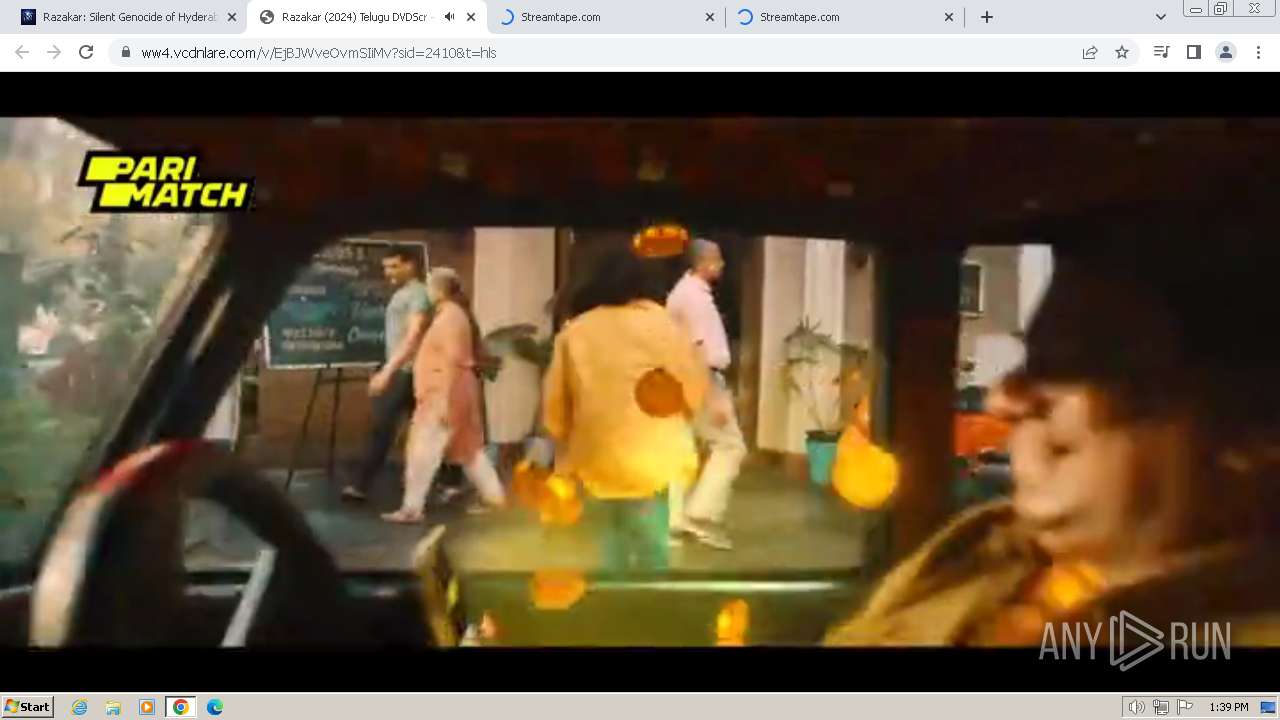Screen dimensions: 1280x720
Task: Restore down the Chrome window
Action: click(x=1221, y=9)
